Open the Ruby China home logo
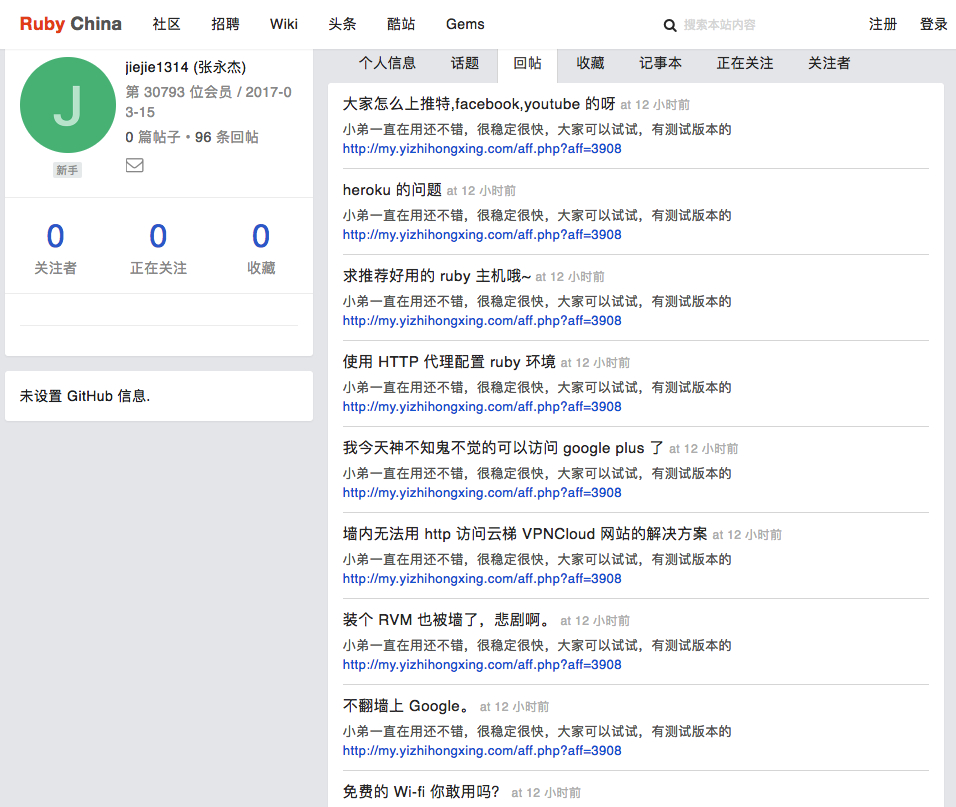The image size is (956, 807). 71,24
